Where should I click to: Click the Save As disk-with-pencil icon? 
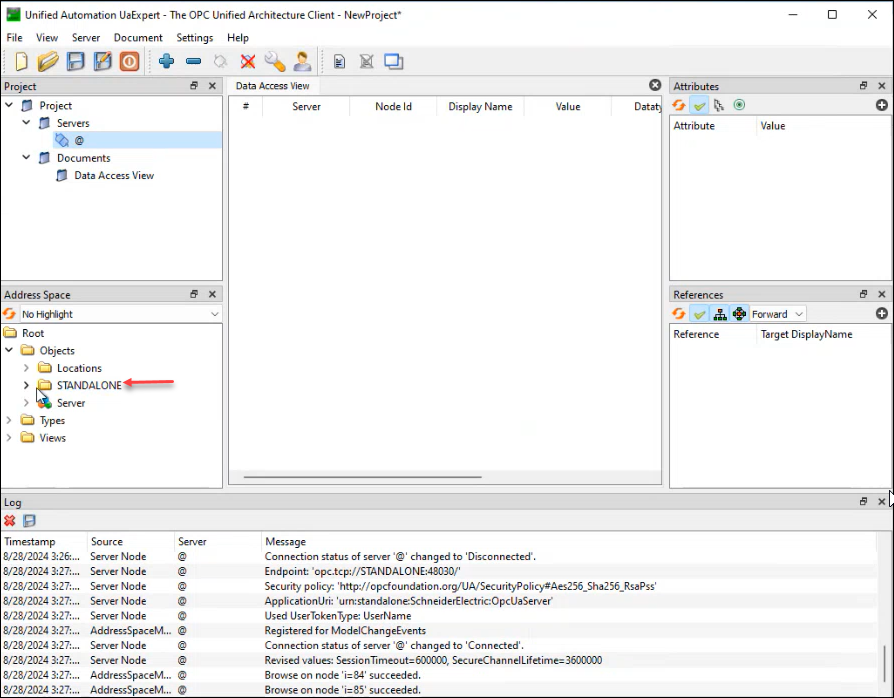pyautogui.click(x=103, y=61)
